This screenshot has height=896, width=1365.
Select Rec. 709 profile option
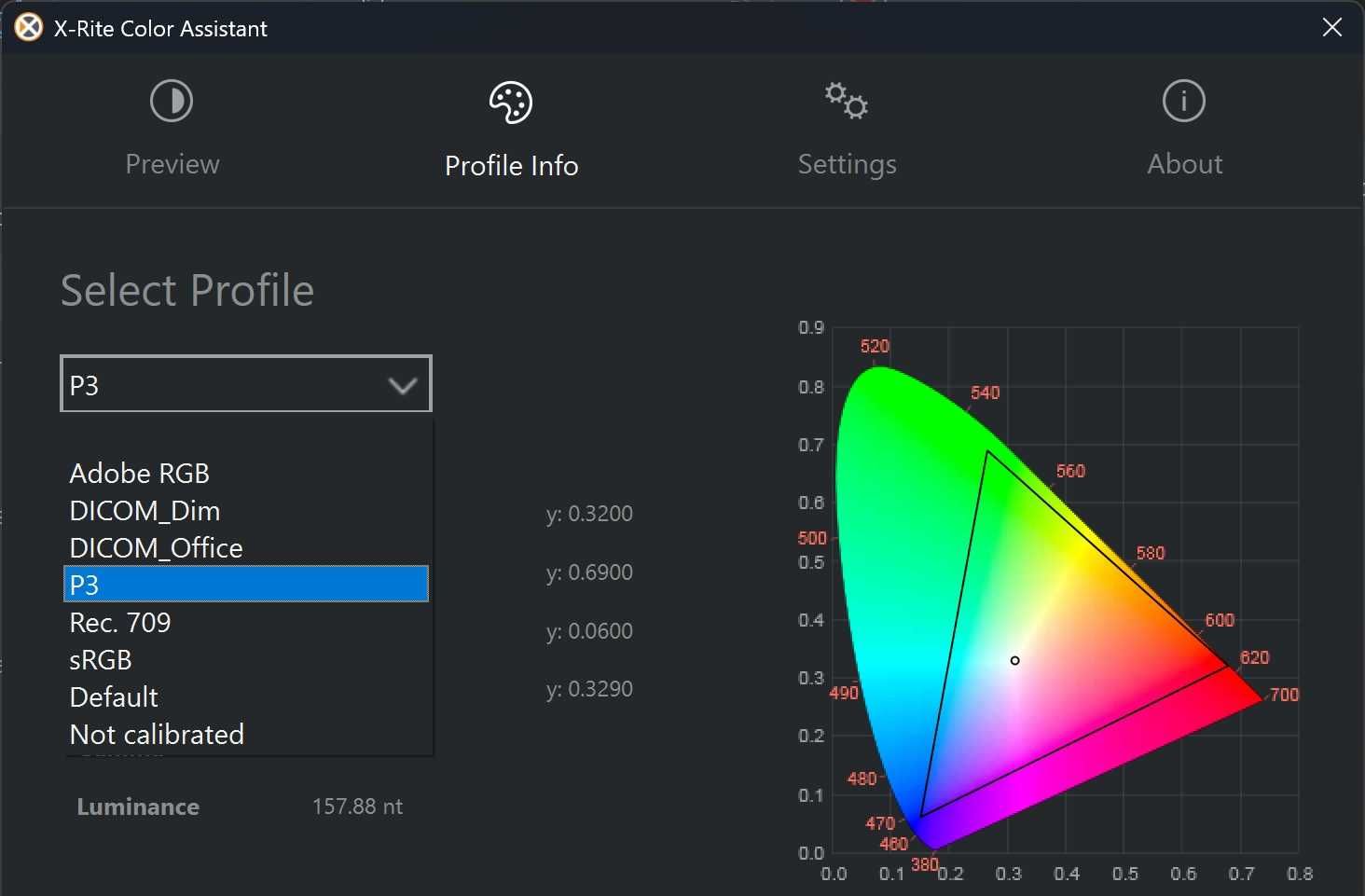point(246,622)
